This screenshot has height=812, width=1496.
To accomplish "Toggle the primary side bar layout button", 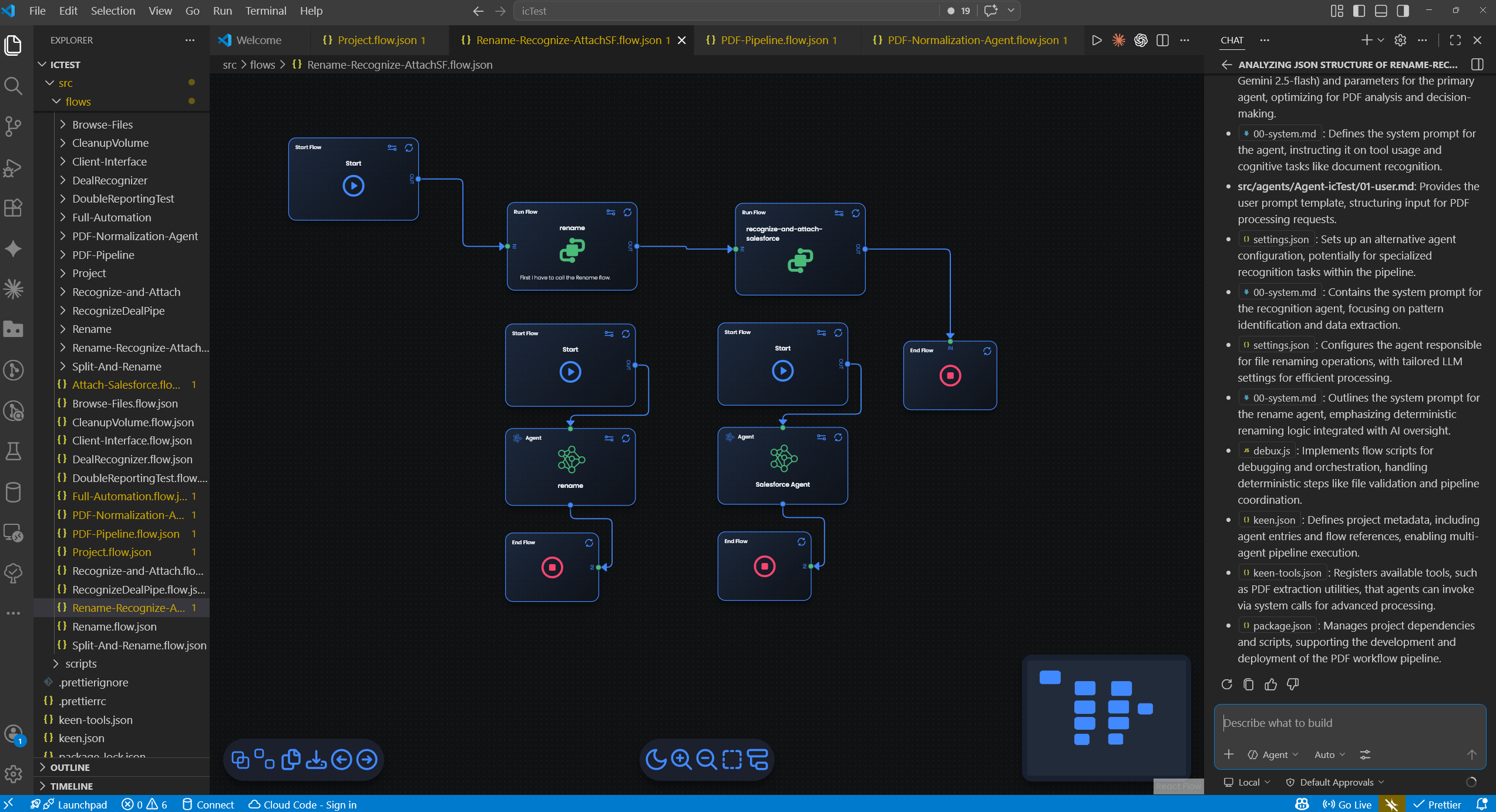I will [1359, 11].
